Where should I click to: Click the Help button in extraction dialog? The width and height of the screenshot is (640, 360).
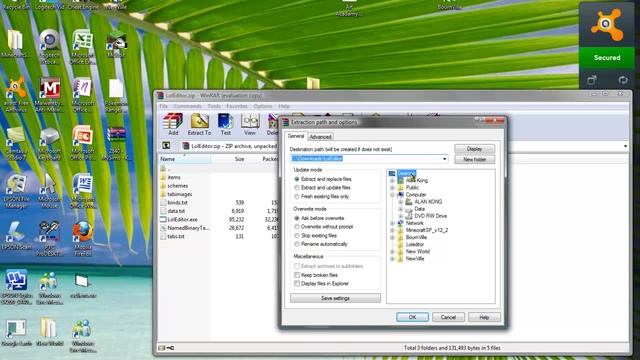click(484, 317)
